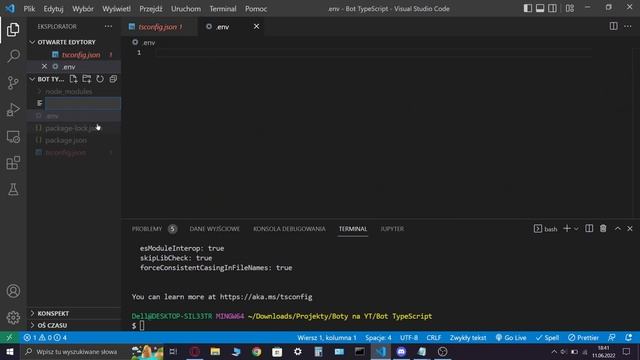Collapse all folders in explorer
The height and width of the screenshot is (360, 640).
[x=113, y=79]
